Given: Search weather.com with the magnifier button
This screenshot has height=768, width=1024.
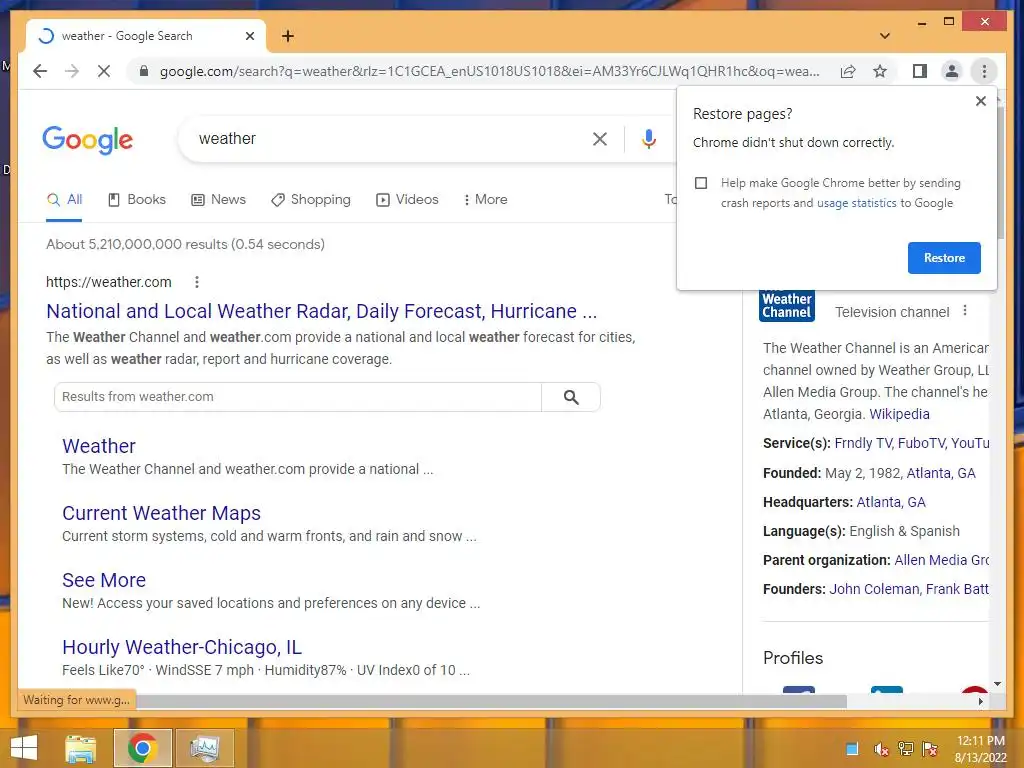Looking at the screenshot, I should pyautogui.click(x=571, y=397).
